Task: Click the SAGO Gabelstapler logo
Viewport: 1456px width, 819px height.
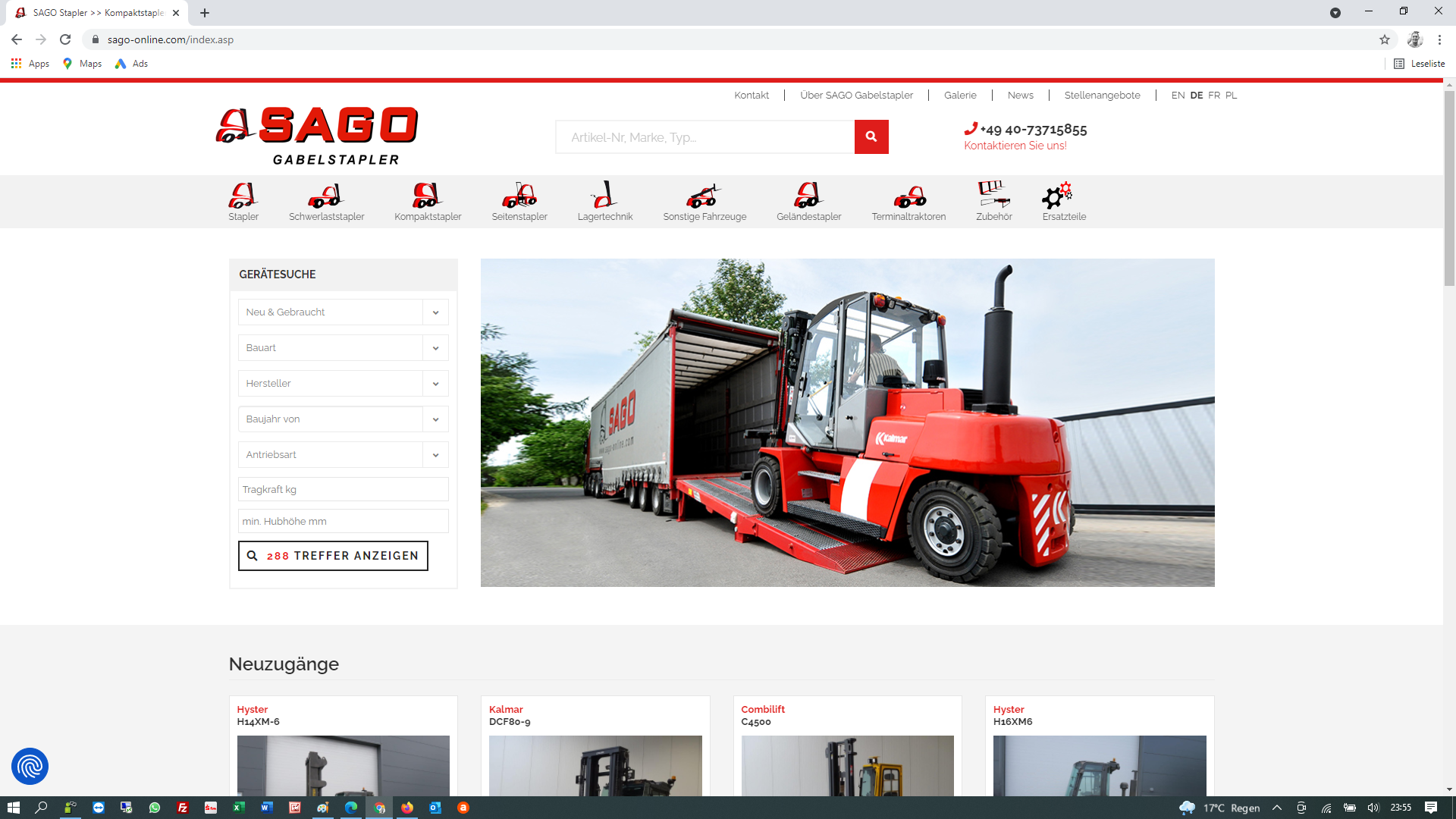Action: [x=317, y=136]
